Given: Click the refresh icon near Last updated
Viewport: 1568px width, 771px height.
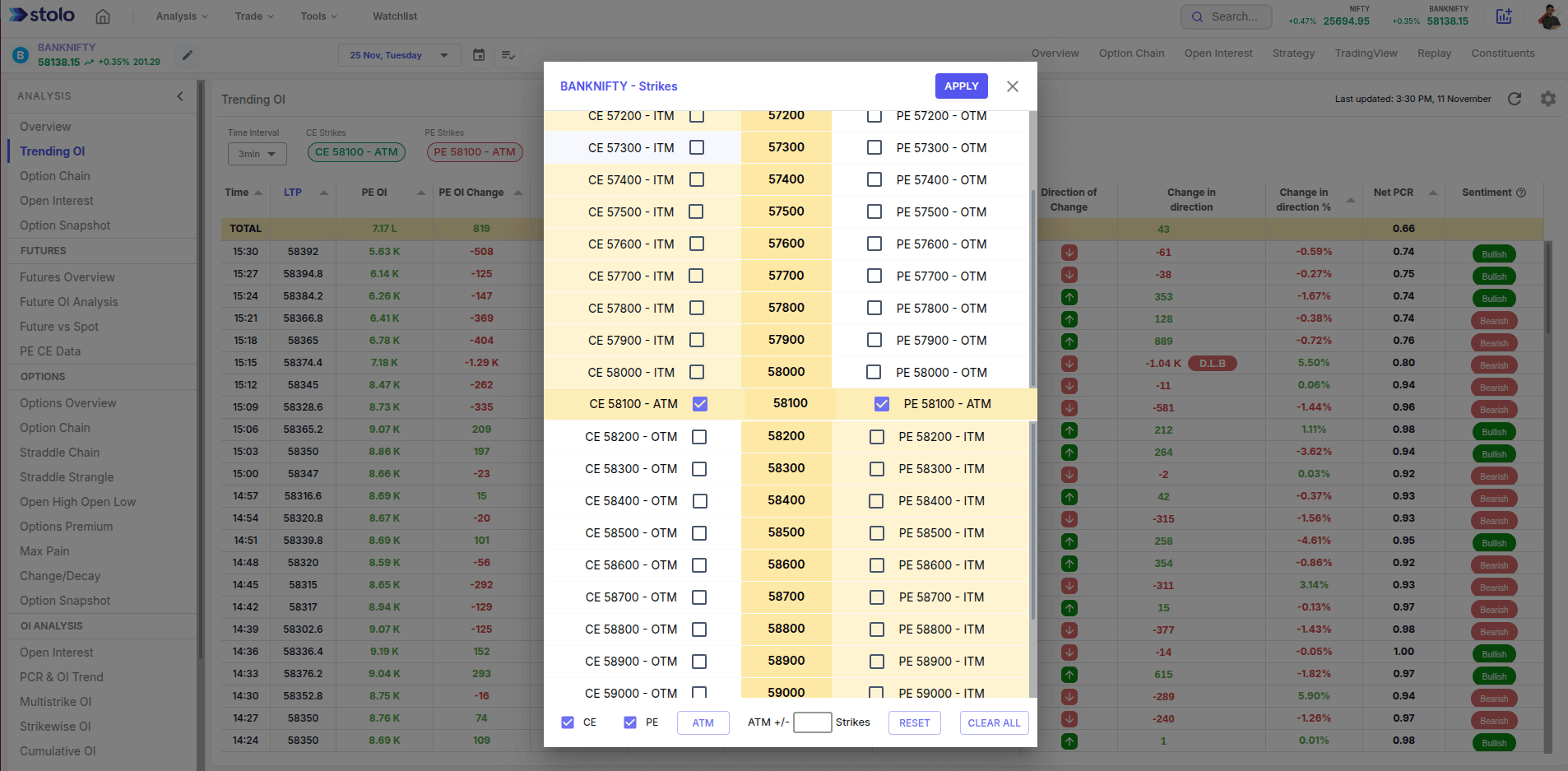Looking at the screenshot, I should click(x=1514, y=99).
